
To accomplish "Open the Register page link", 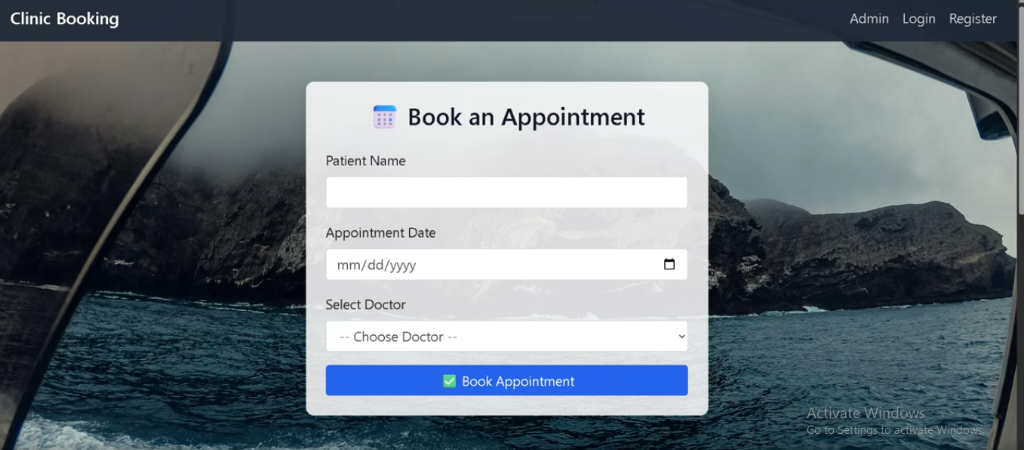I will tap(972, 19).
